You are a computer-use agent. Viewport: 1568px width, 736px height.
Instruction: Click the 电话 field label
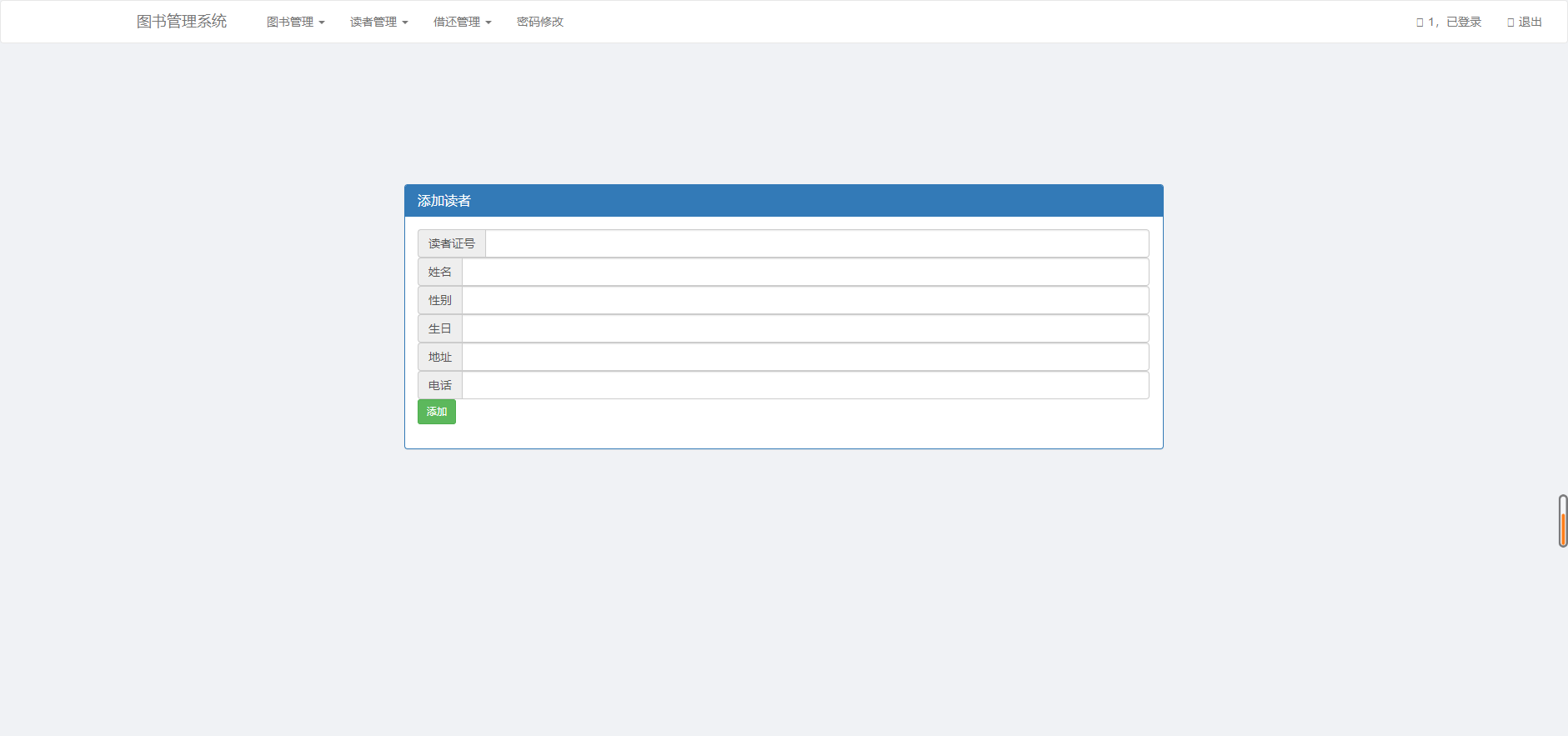coord(440,385)
